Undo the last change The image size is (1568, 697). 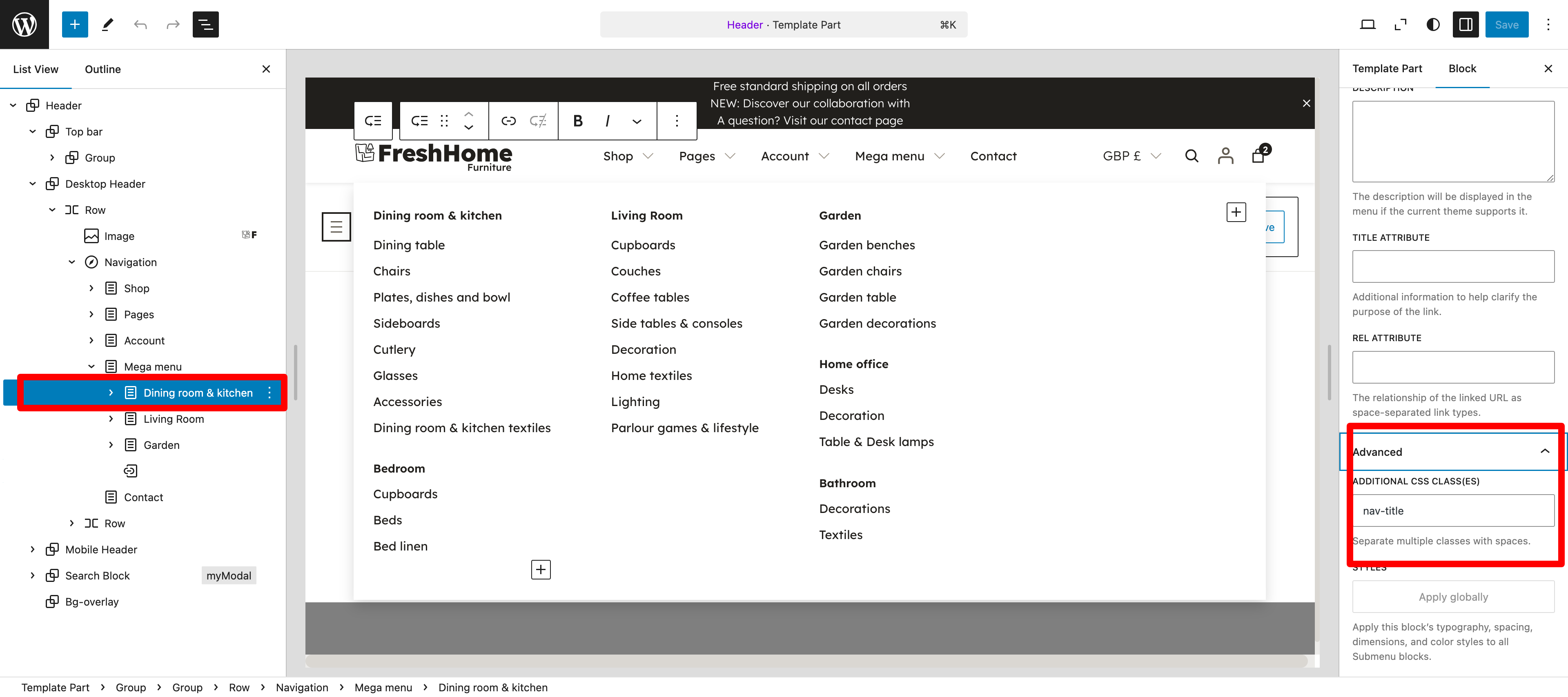click(140, 24)
